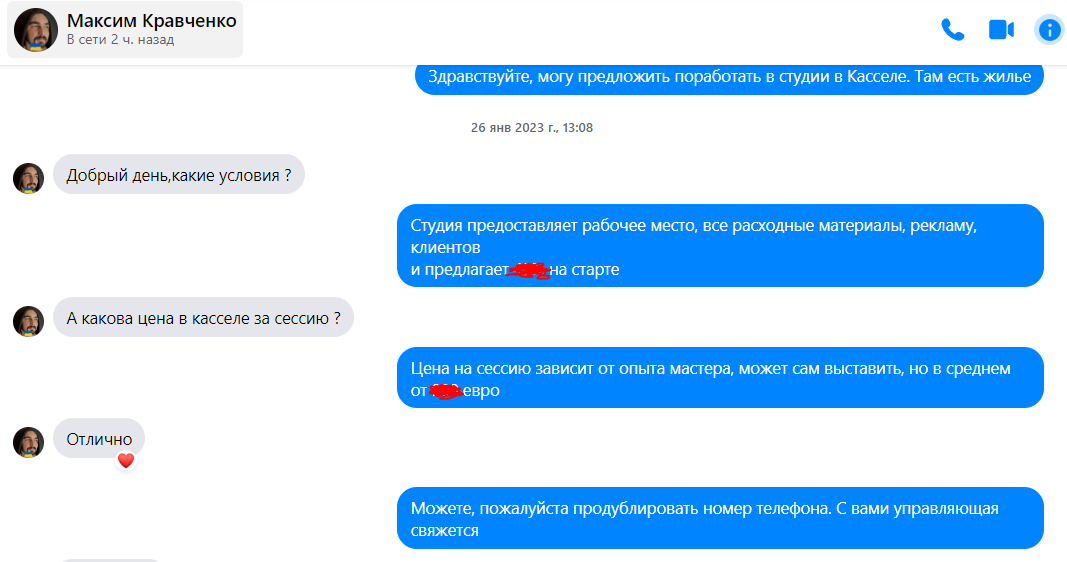Select the top message mentioning студии в Касселе
This screenshot has height=562, width=1067.
729,77
